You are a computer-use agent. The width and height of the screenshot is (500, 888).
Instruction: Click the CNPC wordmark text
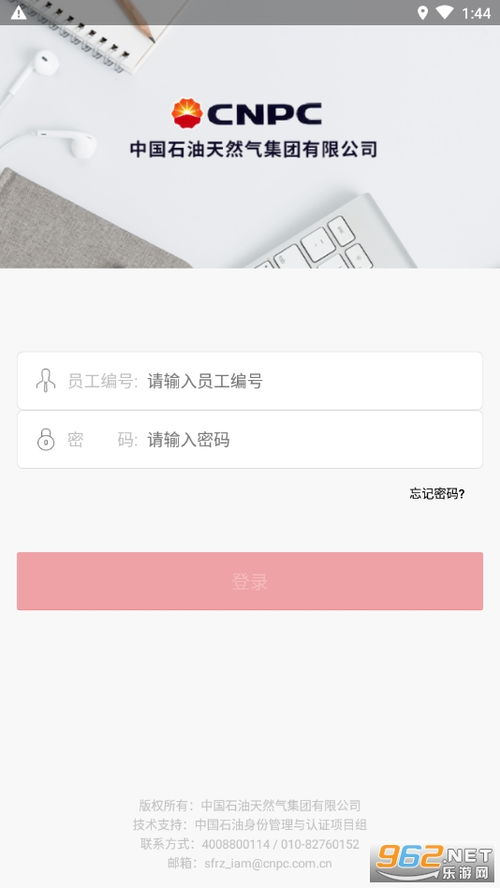[x=264, y=114]
